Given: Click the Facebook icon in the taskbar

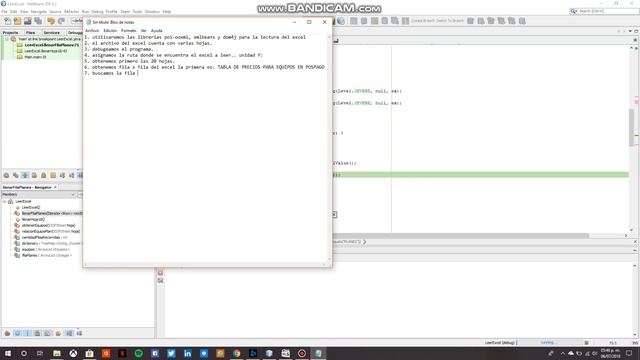Looking at the screenshot, I should click(x=155, y=353).
